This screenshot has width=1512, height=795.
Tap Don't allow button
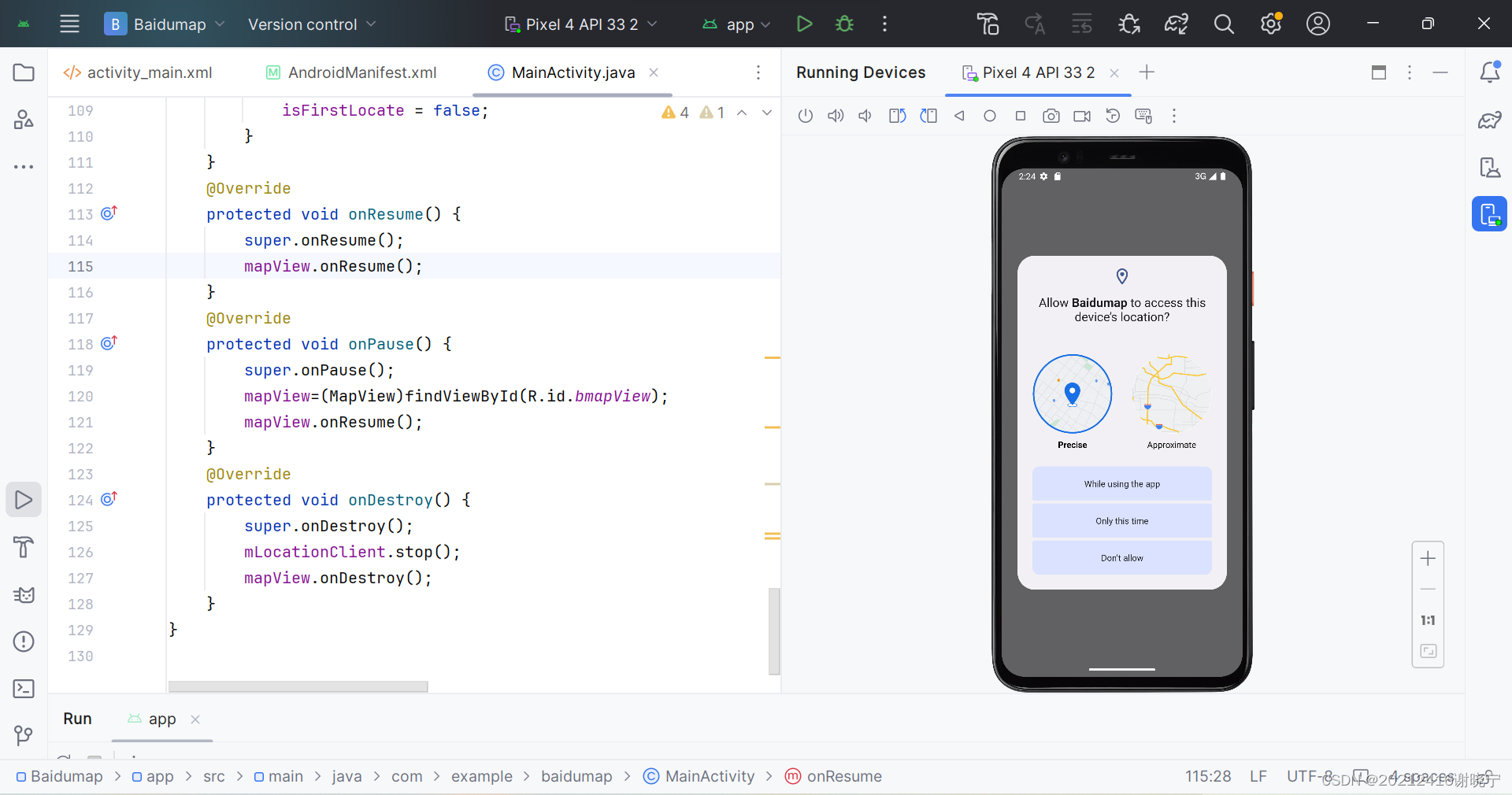(x=1121, y=558)
